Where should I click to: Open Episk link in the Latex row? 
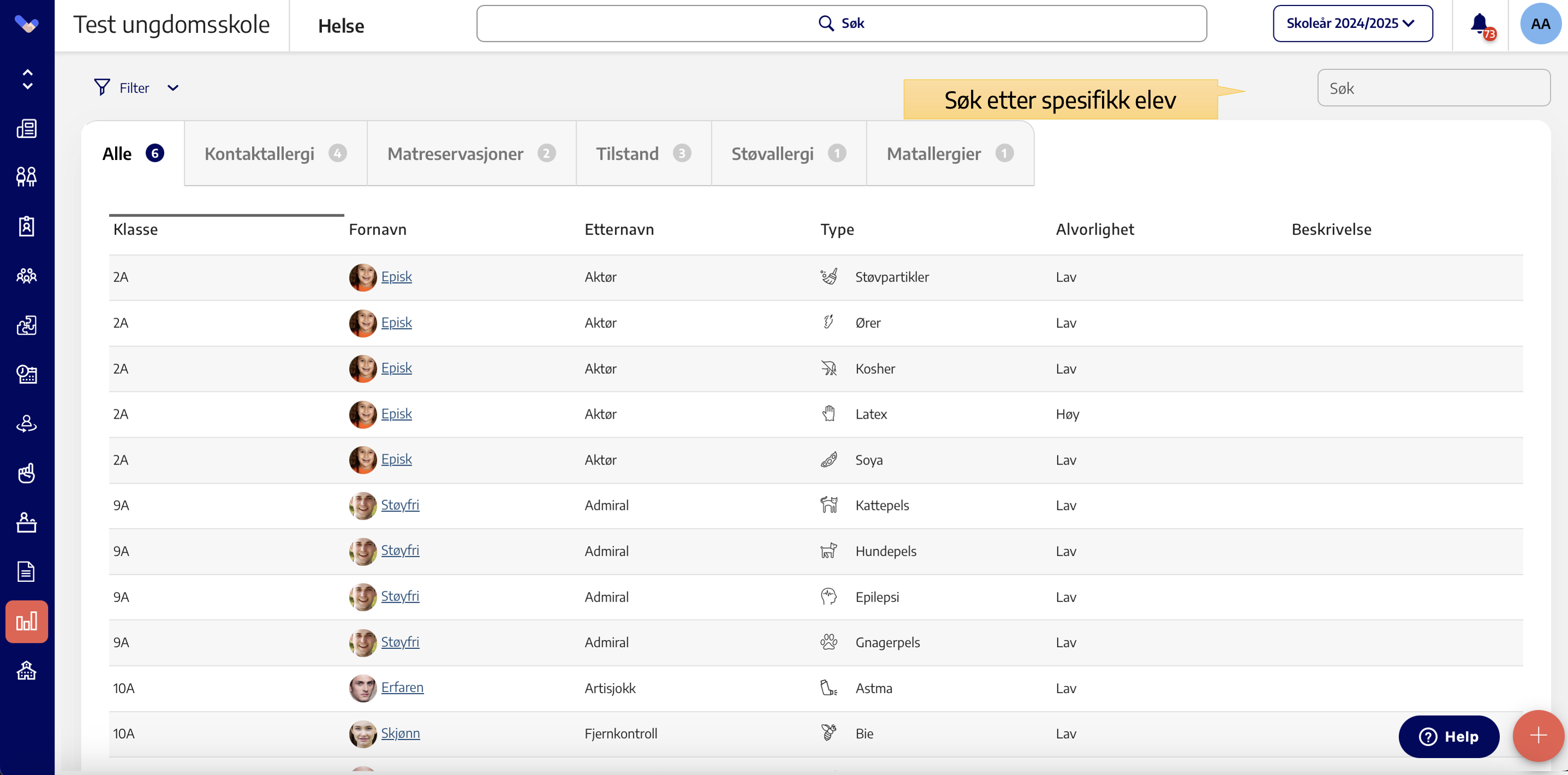(396, 413)
